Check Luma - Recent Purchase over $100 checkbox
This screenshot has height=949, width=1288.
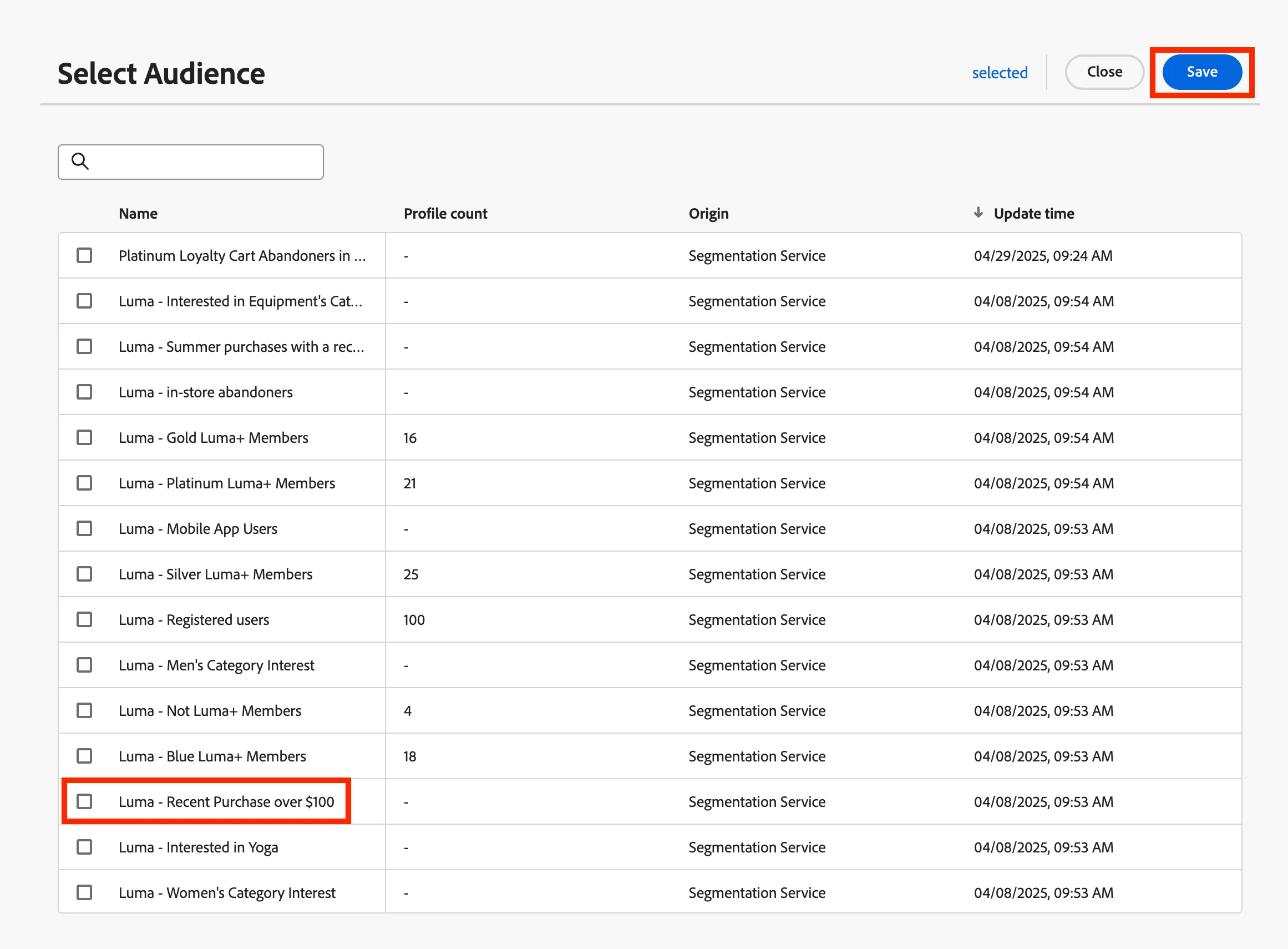[x=84, y=801]
